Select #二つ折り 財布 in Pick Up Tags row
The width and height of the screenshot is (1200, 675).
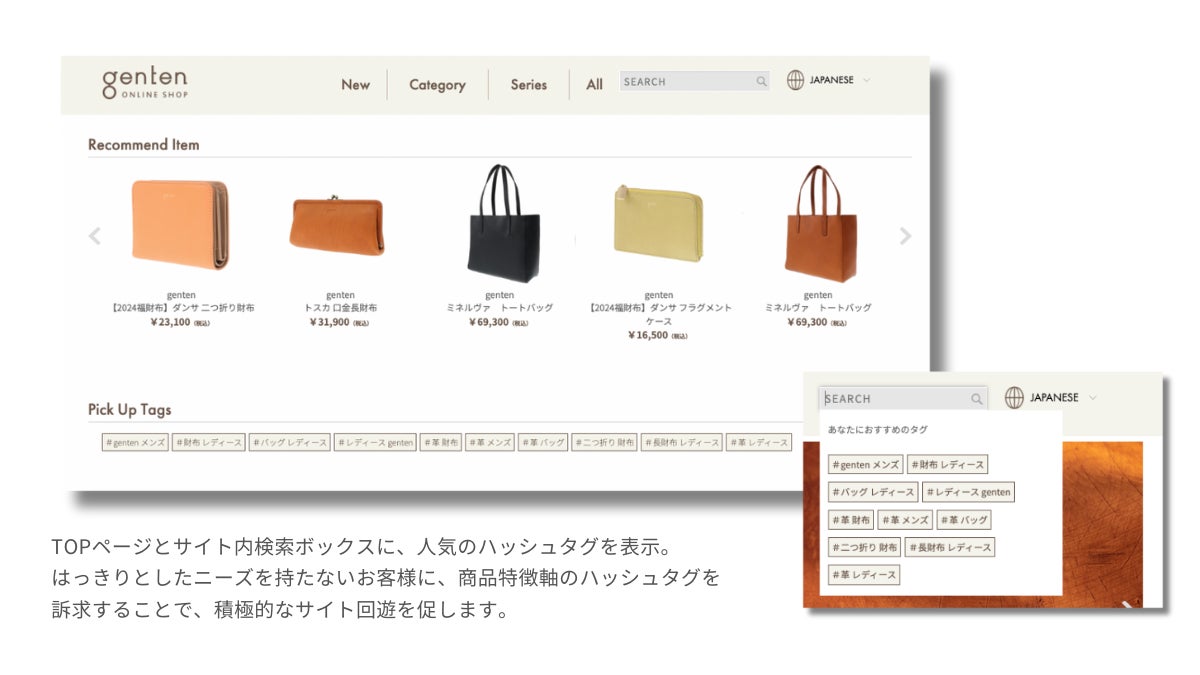click(605, 442)
